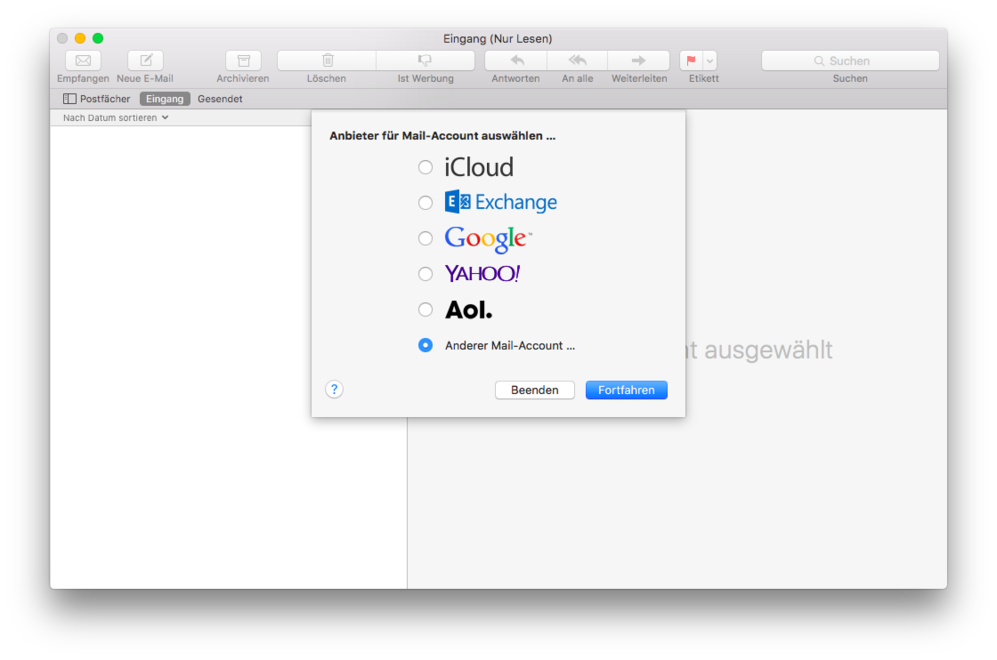
Task: Switch to the Eingang tab
Action: coord(165,99)
